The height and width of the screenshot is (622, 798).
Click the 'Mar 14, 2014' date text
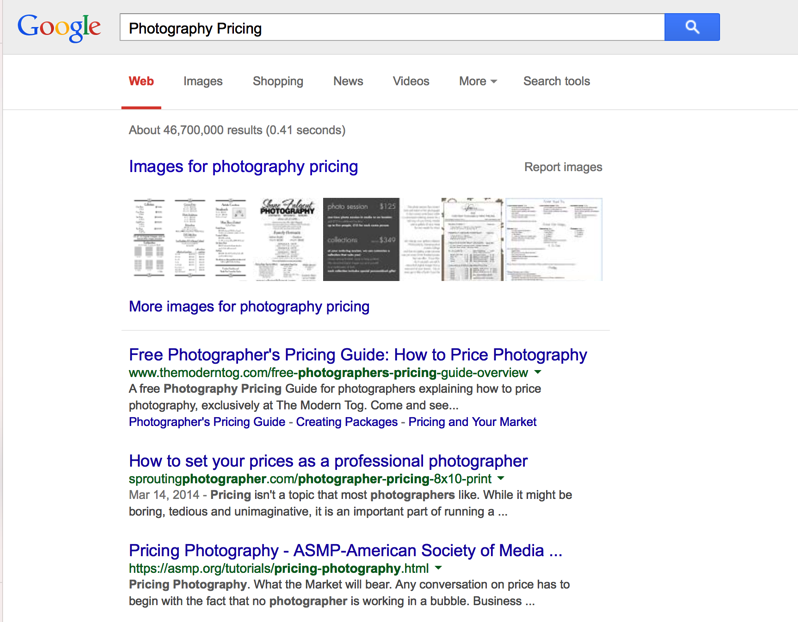pyautogui.click(x=164, y=495)
